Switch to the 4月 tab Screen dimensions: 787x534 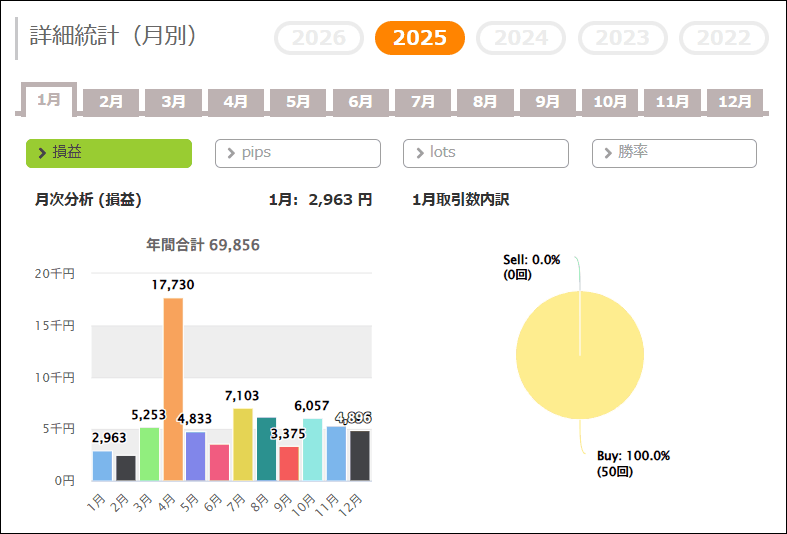[235, 101]
